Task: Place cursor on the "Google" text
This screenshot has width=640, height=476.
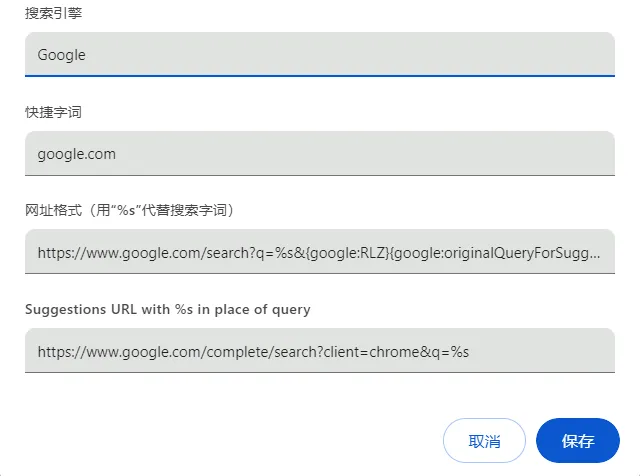Action: [62, 55]
